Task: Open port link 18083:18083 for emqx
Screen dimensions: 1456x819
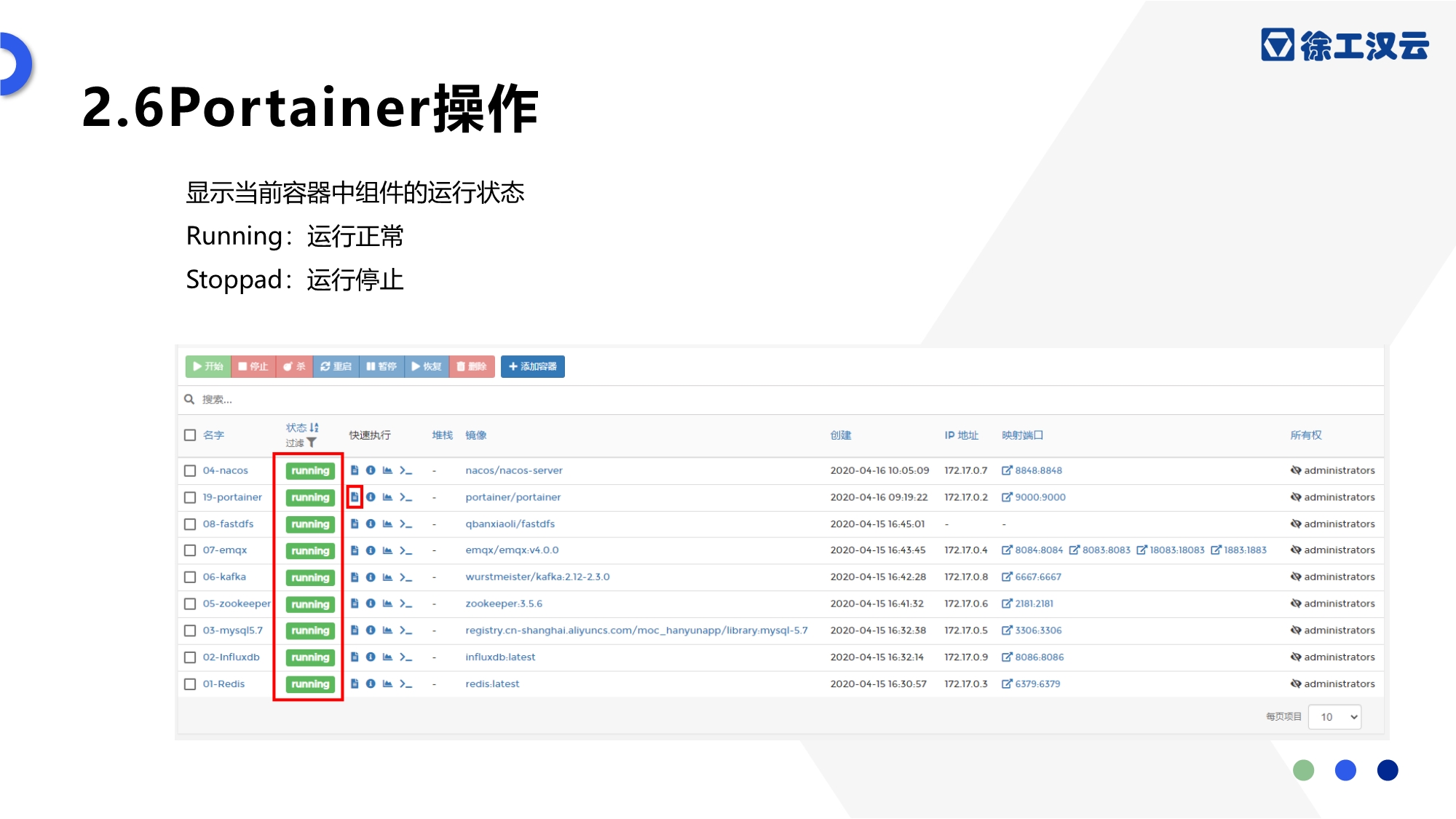Action: pyautogui.click(x=1171, y=550)
